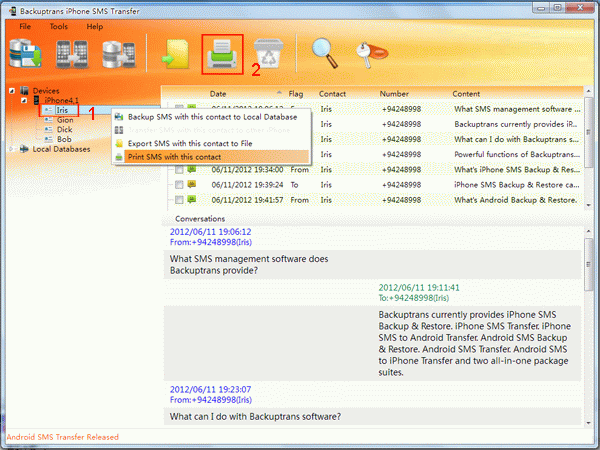The height and width of the screenshot is (450, 600).
Task: Sort messages by the Contact column header
Action: [x=332, y=94]
